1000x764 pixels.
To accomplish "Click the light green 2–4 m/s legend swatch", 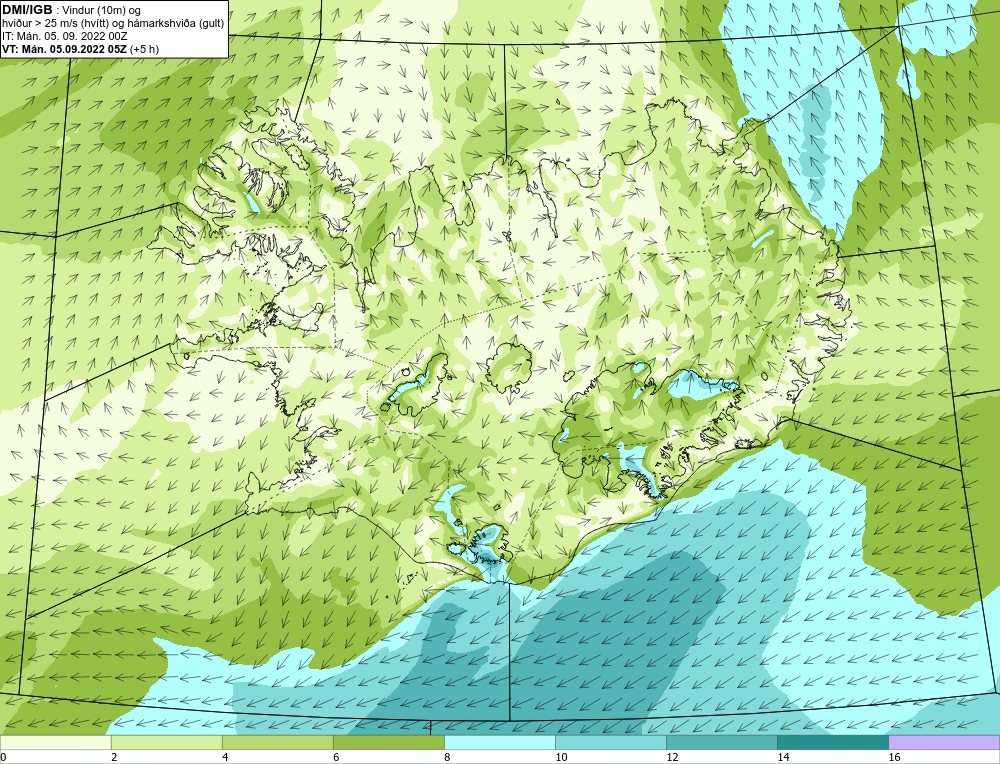I will coord(166,742).
